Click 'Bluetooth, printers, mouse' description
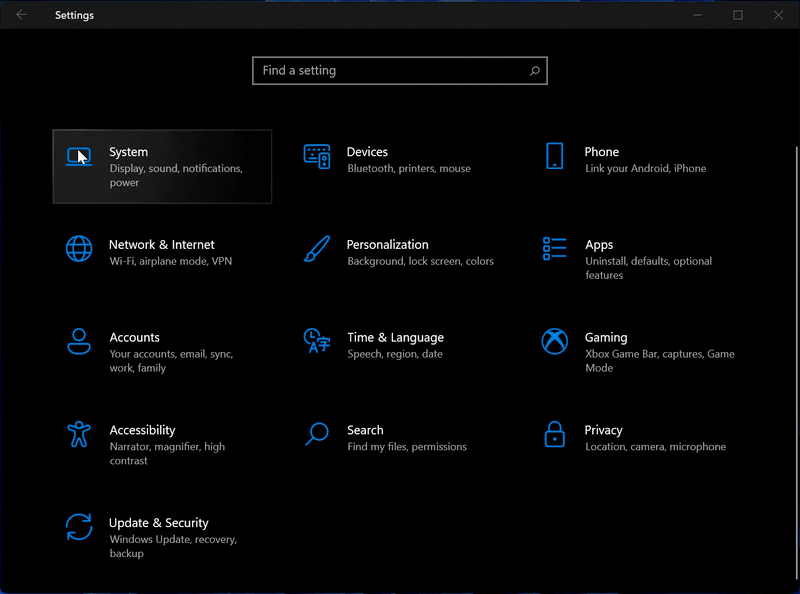 tap(409, 169)
